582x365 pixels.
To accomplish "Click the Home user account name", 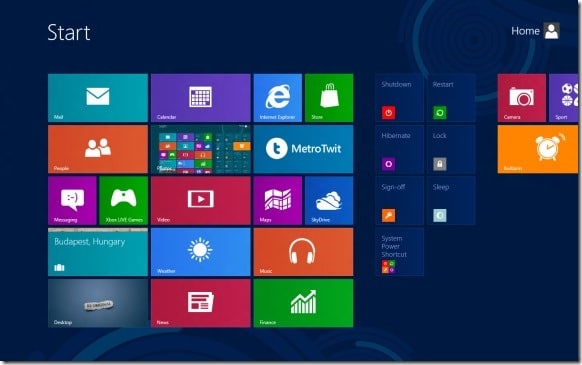I will point(525,31).
